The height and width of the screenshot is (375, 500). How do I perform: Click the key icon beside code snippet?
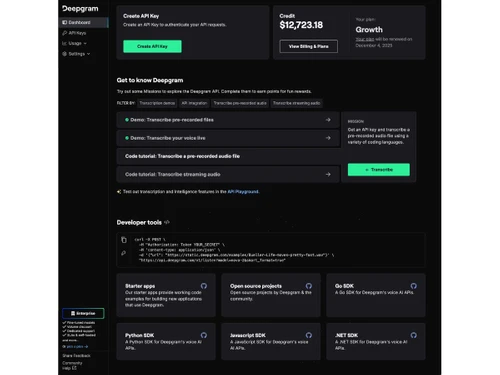pos(124,253)
